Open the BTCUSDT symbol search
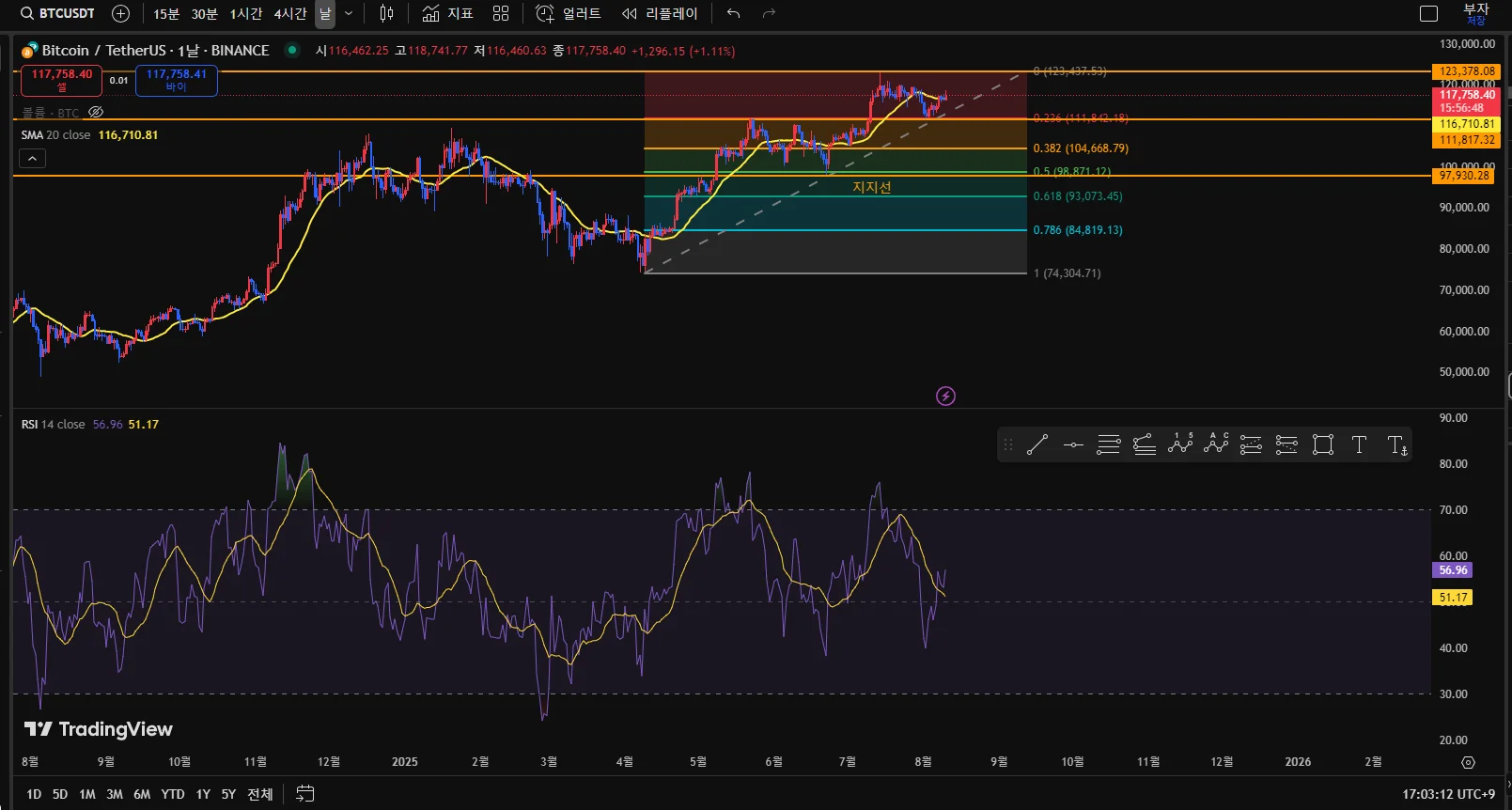Screen dimensions: 1512x810 58,13
